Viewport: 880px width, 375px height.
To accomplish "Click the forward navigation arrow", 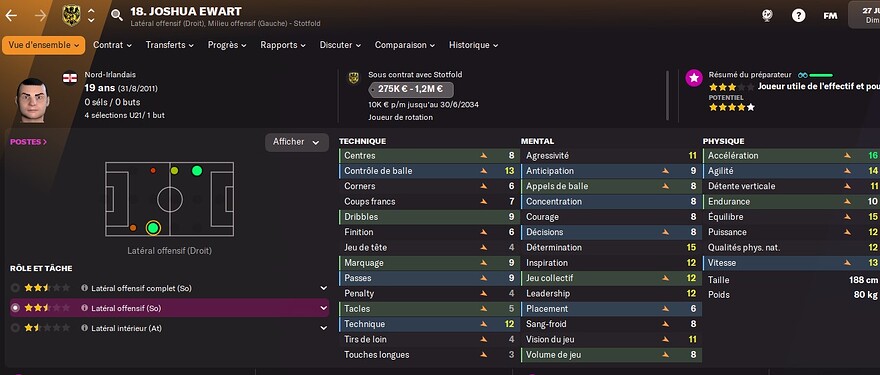I will [40, 15].
